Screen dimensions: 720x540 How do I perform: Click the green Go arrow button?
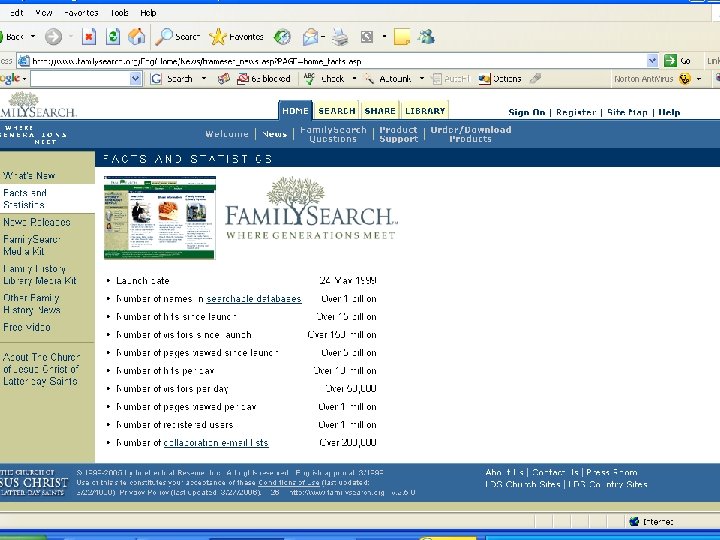(671, 60)
